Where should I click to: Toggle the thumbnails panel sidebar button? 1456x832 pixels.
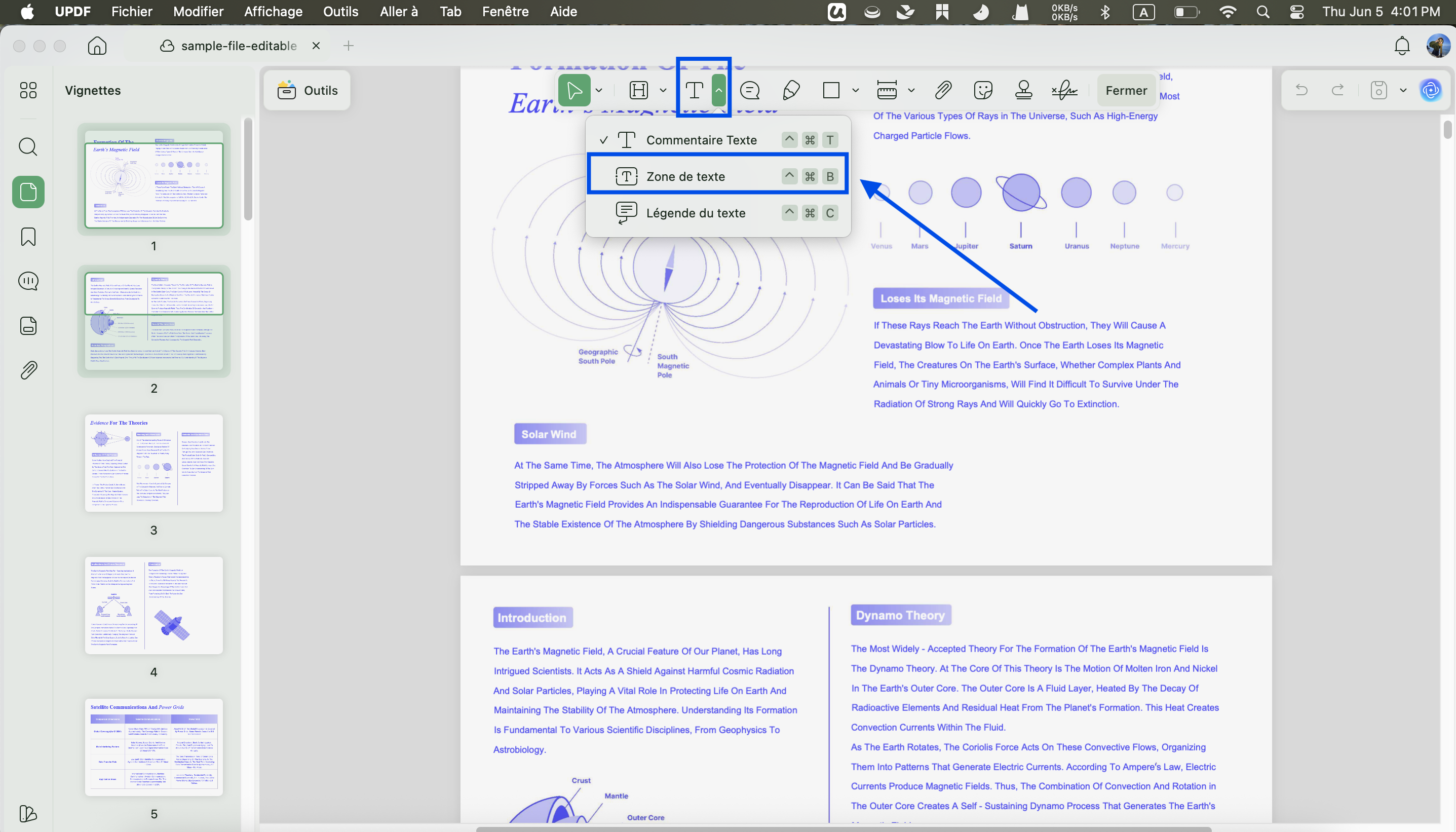[28, 192]
